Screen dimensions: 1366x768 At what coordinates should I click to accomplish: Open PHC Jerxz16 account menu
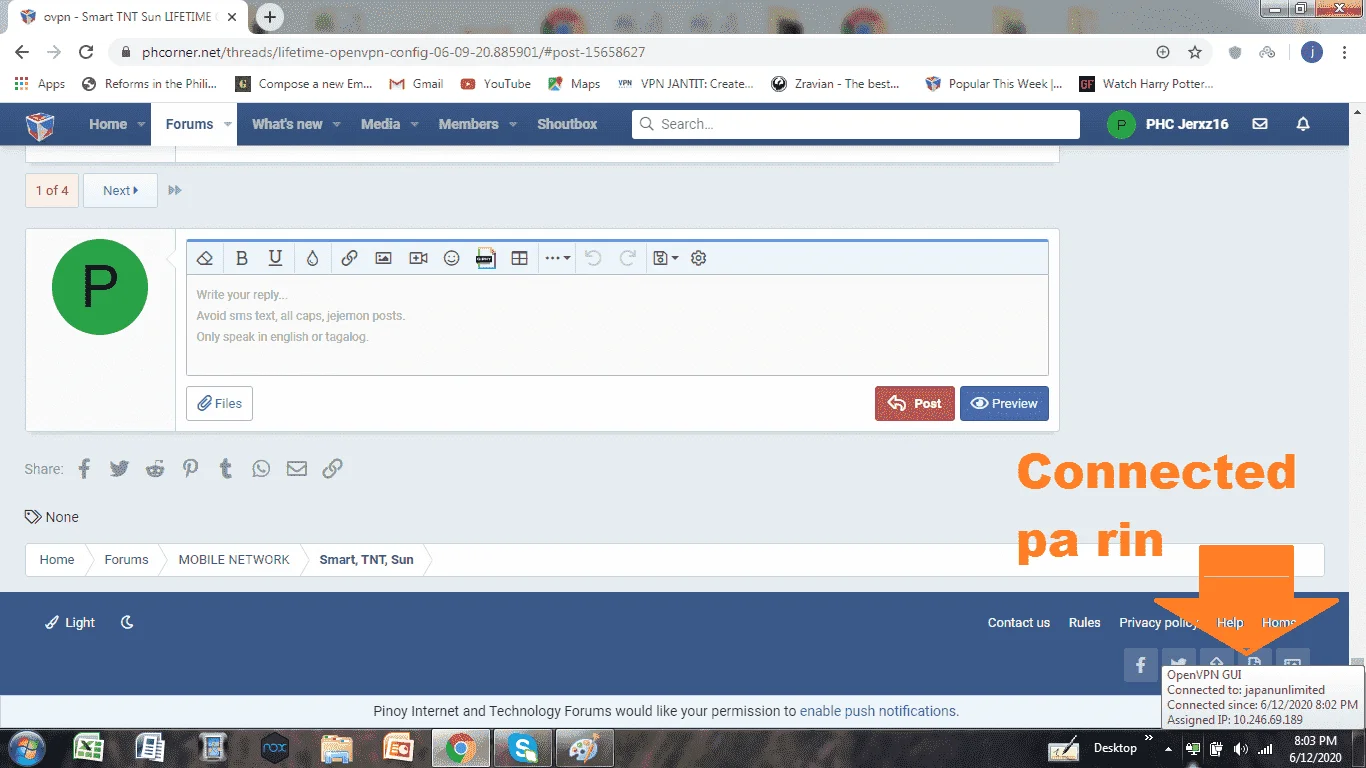[x=1168, y=124]
